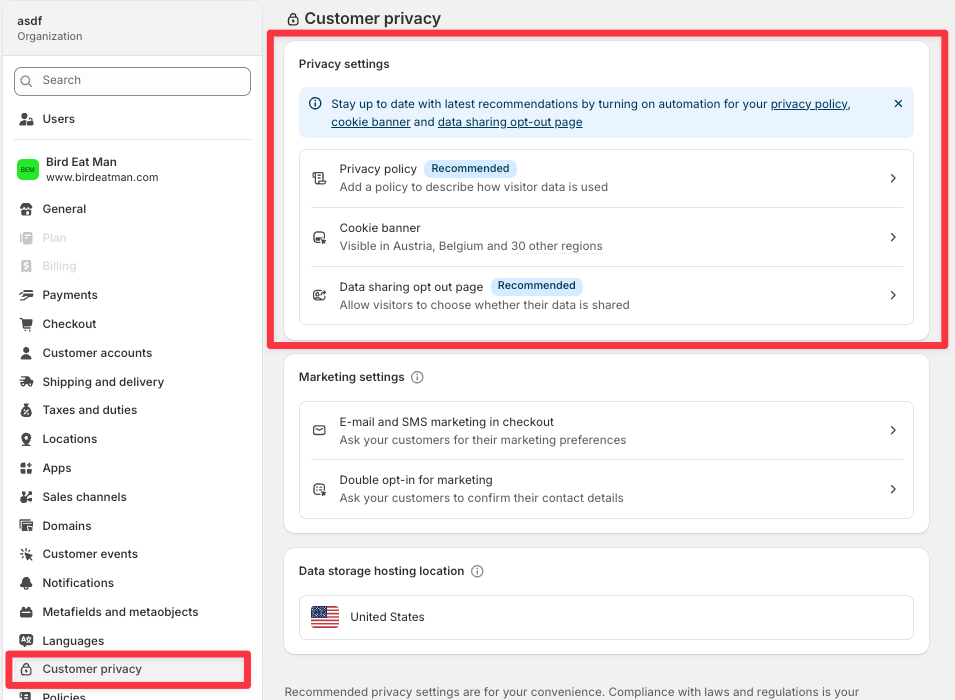Screen dimensions: 955x700
Task: Open Notifications settings
Action: coord(132,583)
